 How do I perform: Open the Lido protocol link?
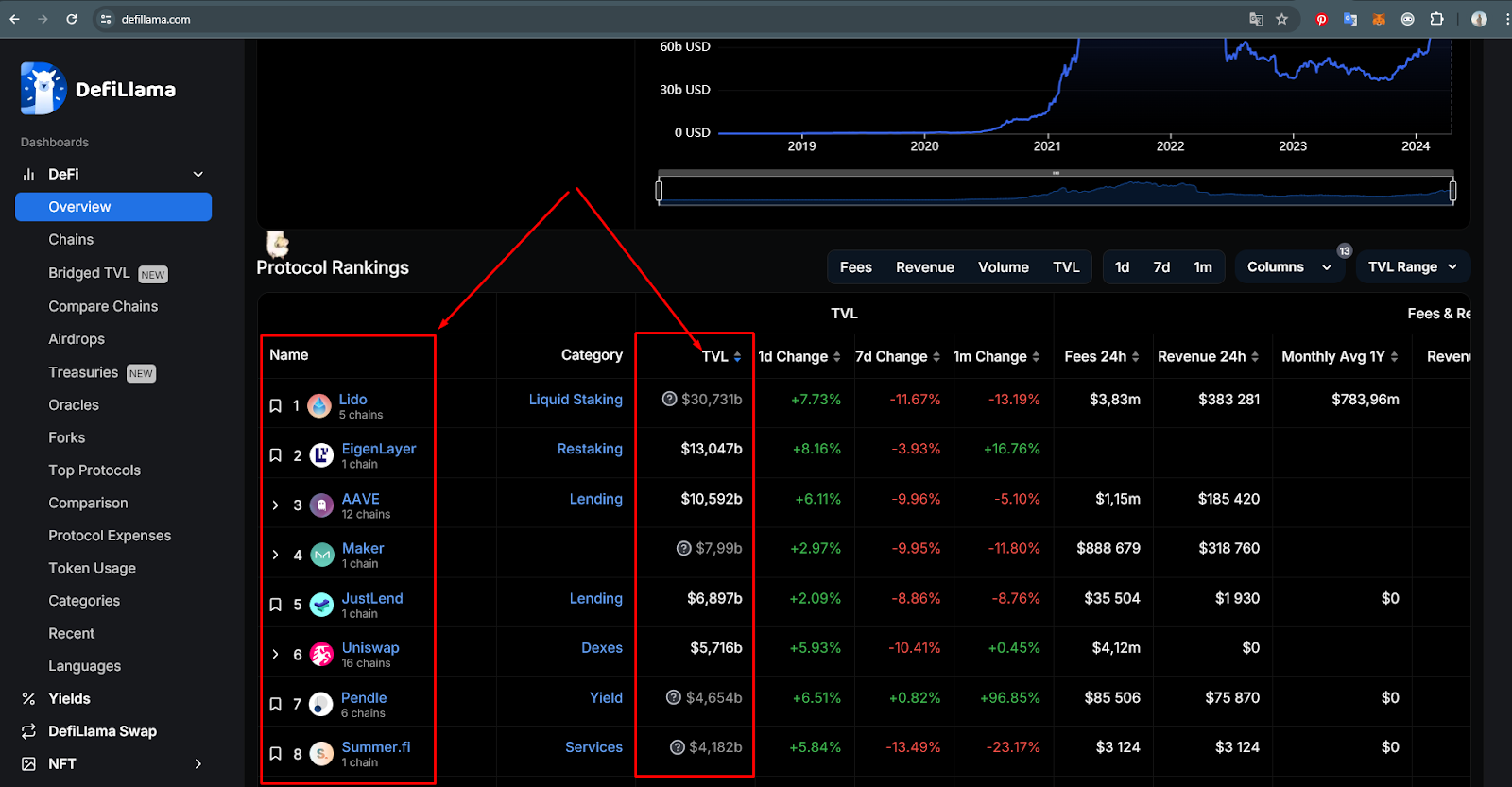pos(352,400)
